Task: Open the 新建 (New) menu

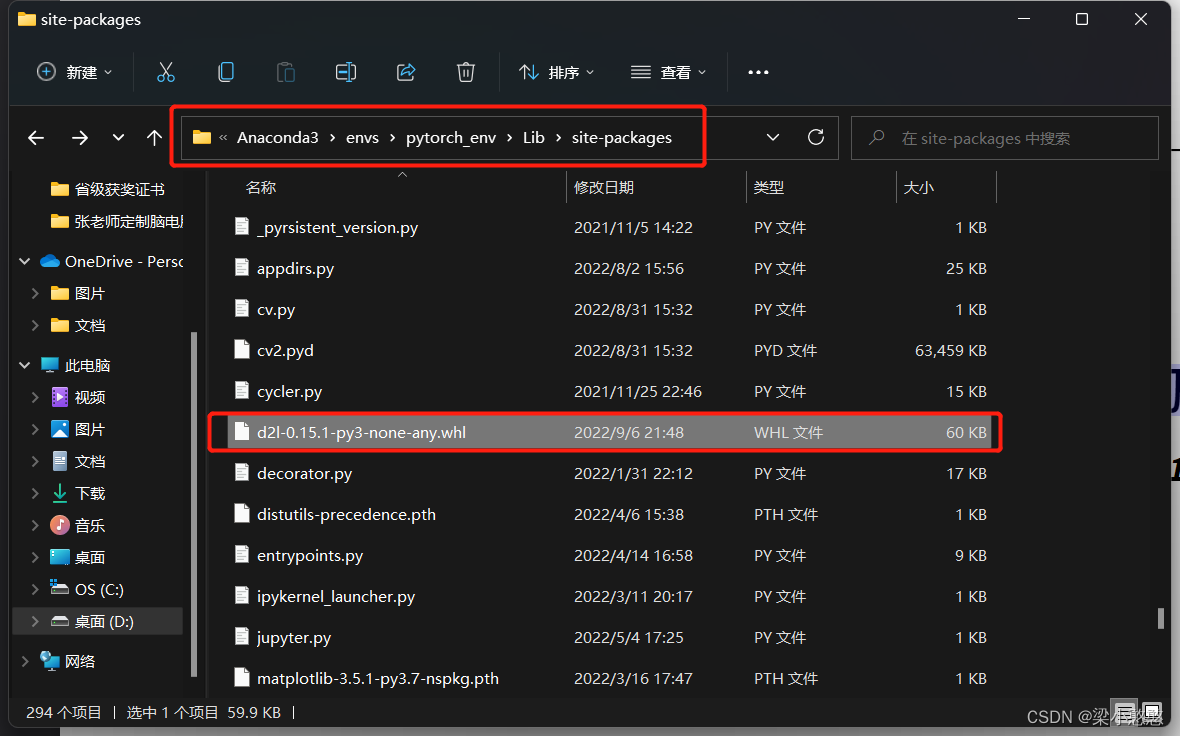Action: (x=75, y=72)
